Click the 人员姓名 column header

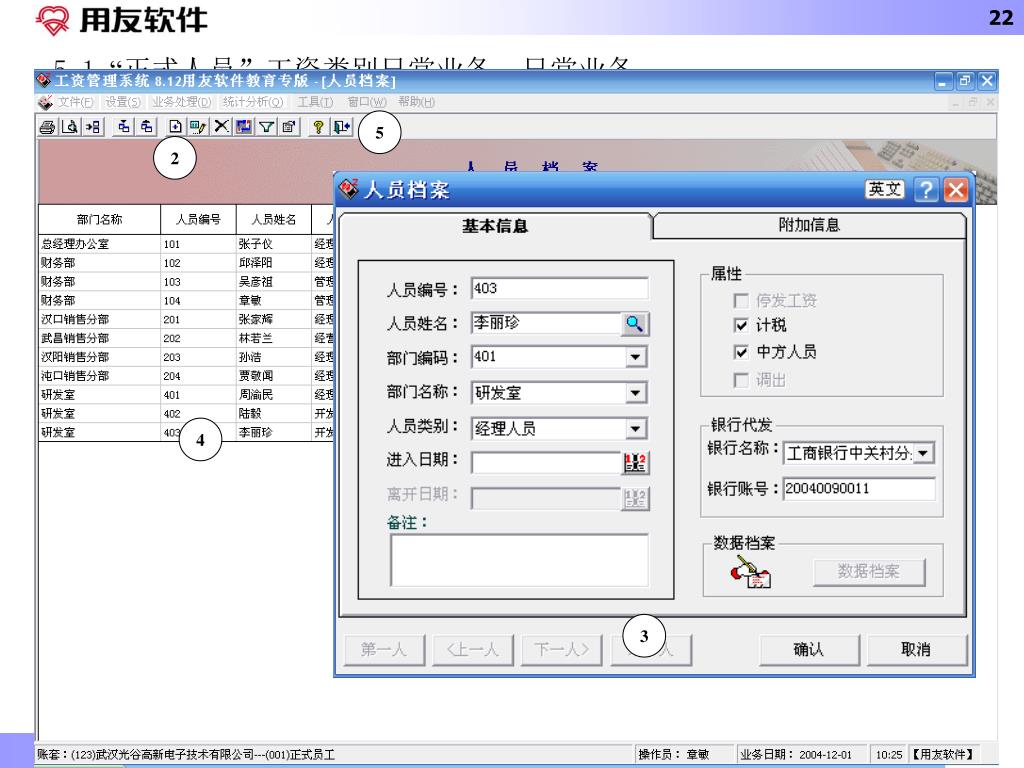click(x=274, y=219)
